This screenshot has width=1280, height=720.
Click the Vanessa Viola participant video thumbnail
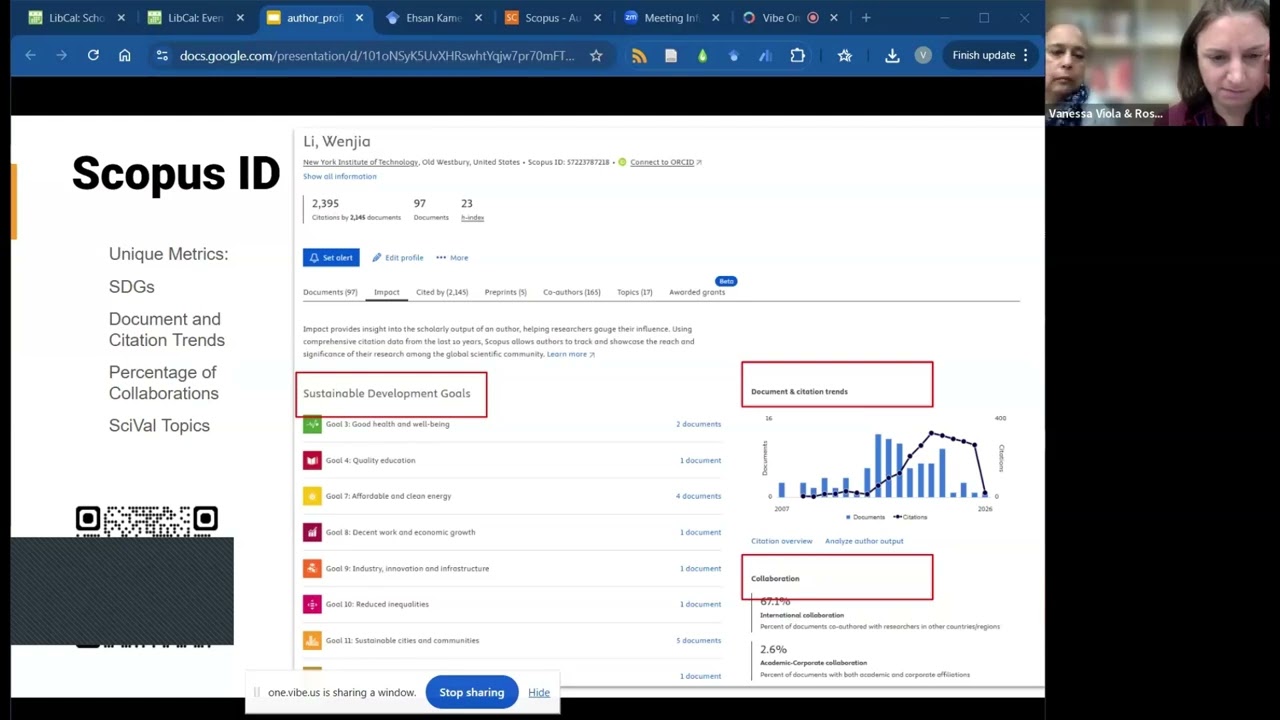tap(1162, 62)
